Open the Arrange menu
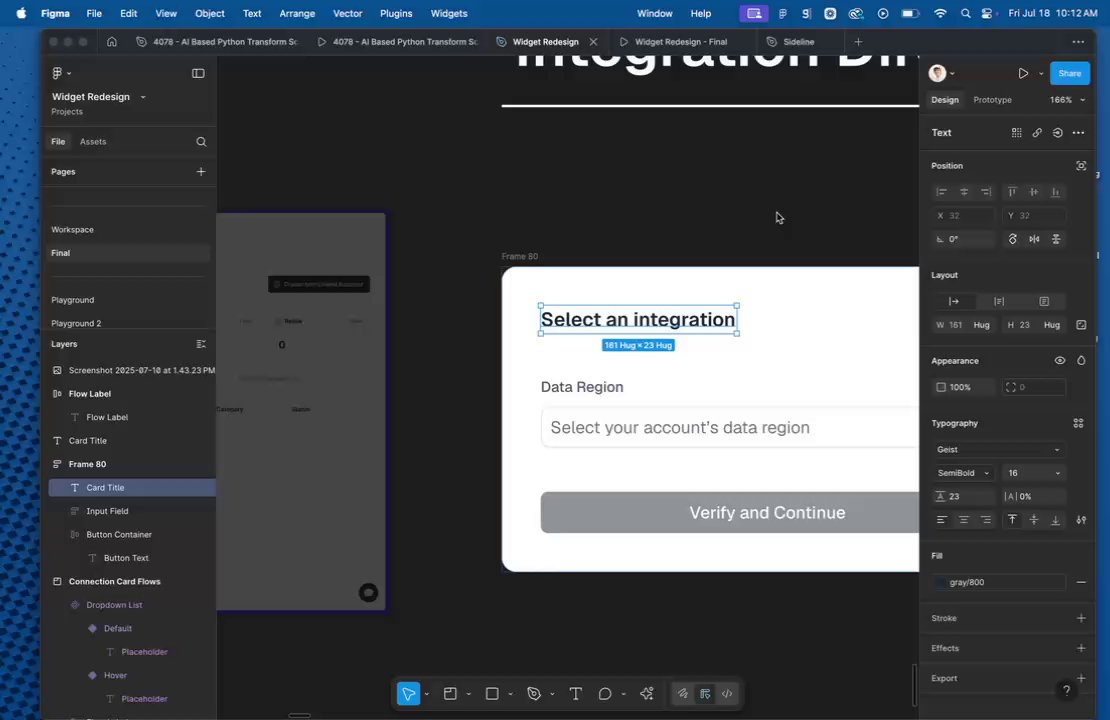 pyautogui.click(x=297, y=13)
